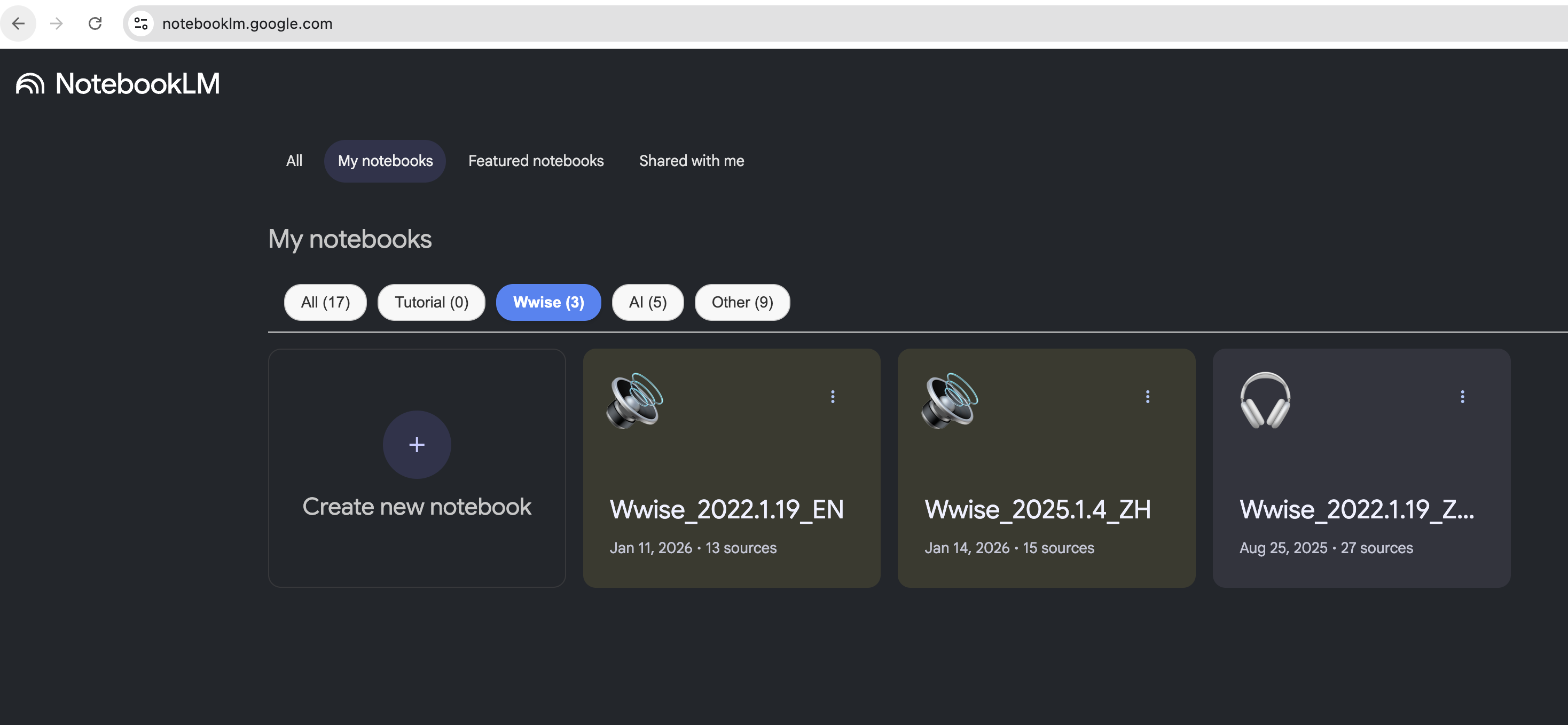Image resolution: width=1568 pixels, height=725 pixels.
Task: Open three-dot menu for Wwise_2022.1.19_EN
Action: (x=832, y=396)
